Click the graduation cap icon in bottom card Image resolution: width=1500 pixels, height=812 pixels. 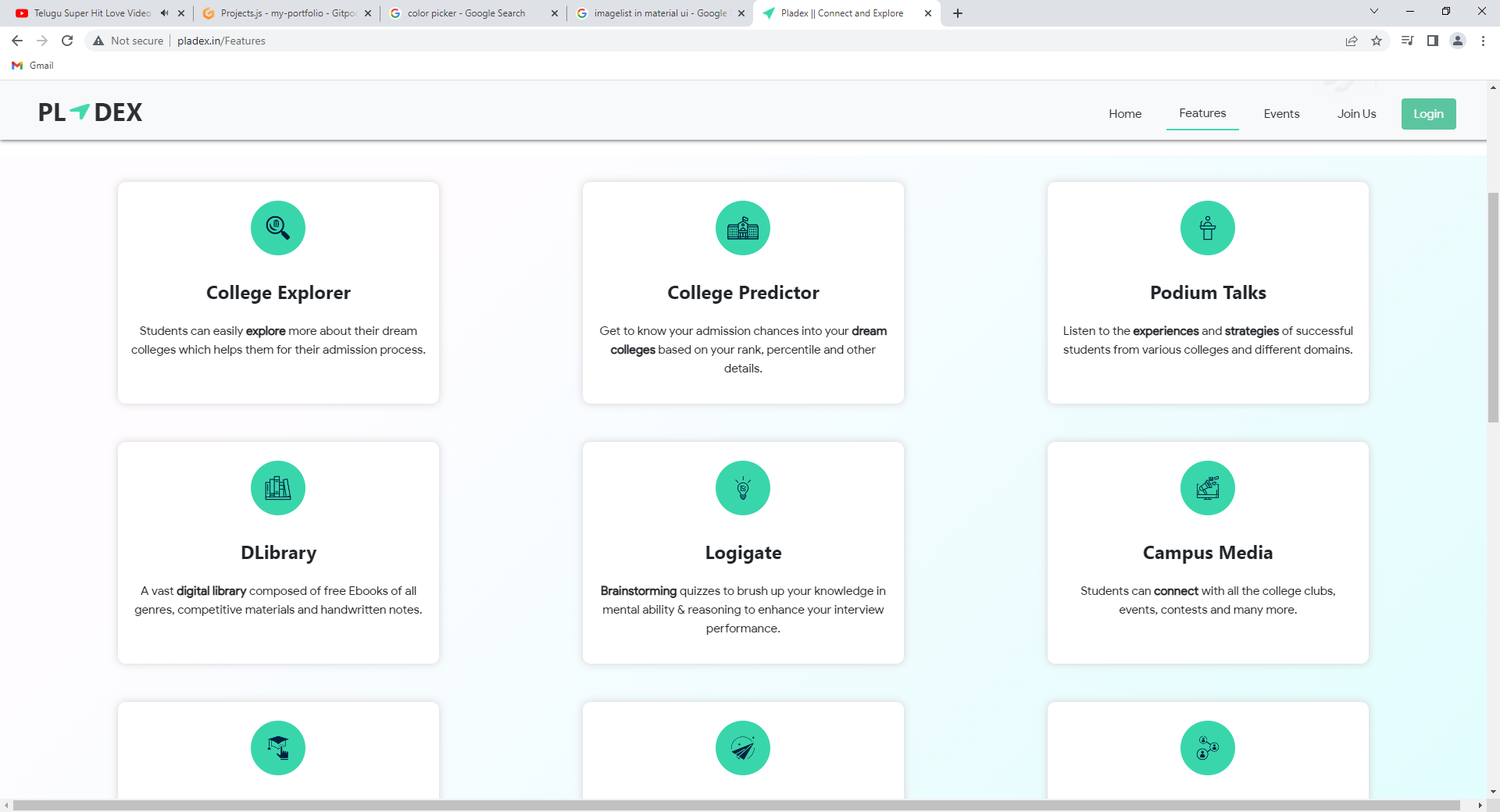(277, 747)
